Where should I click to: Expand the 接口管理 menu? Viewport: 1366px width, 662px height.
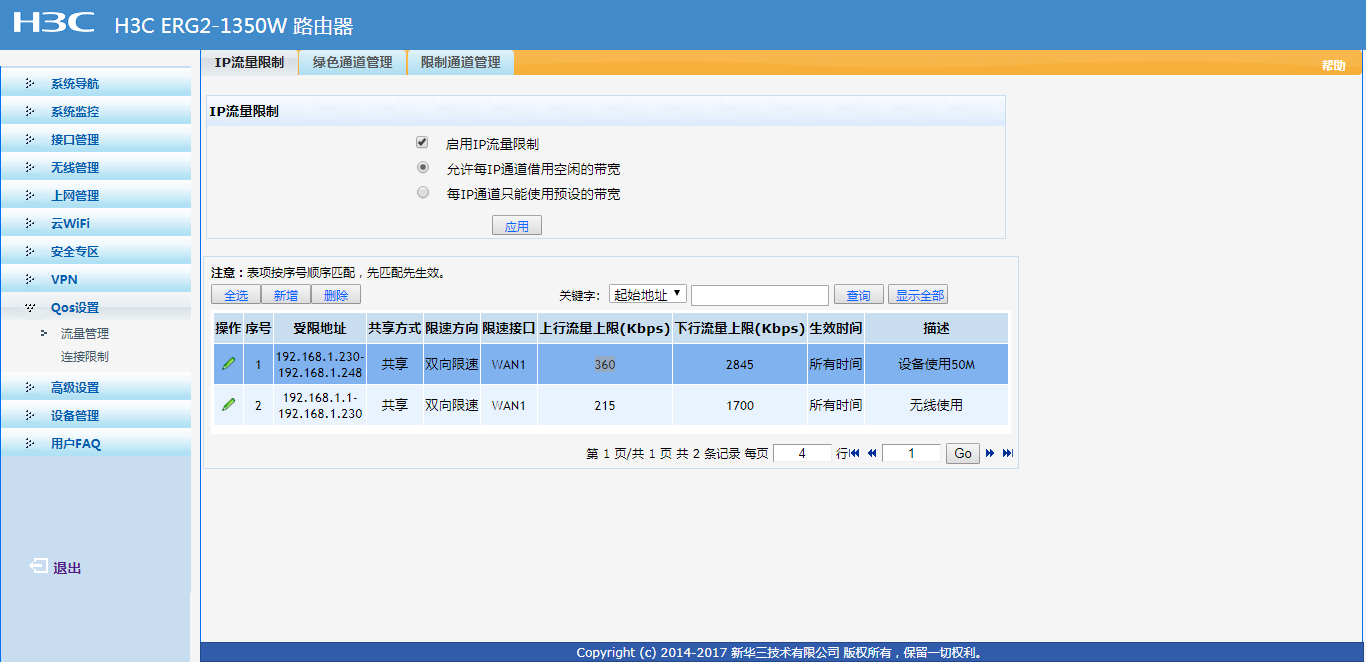[x=96, y=139]
